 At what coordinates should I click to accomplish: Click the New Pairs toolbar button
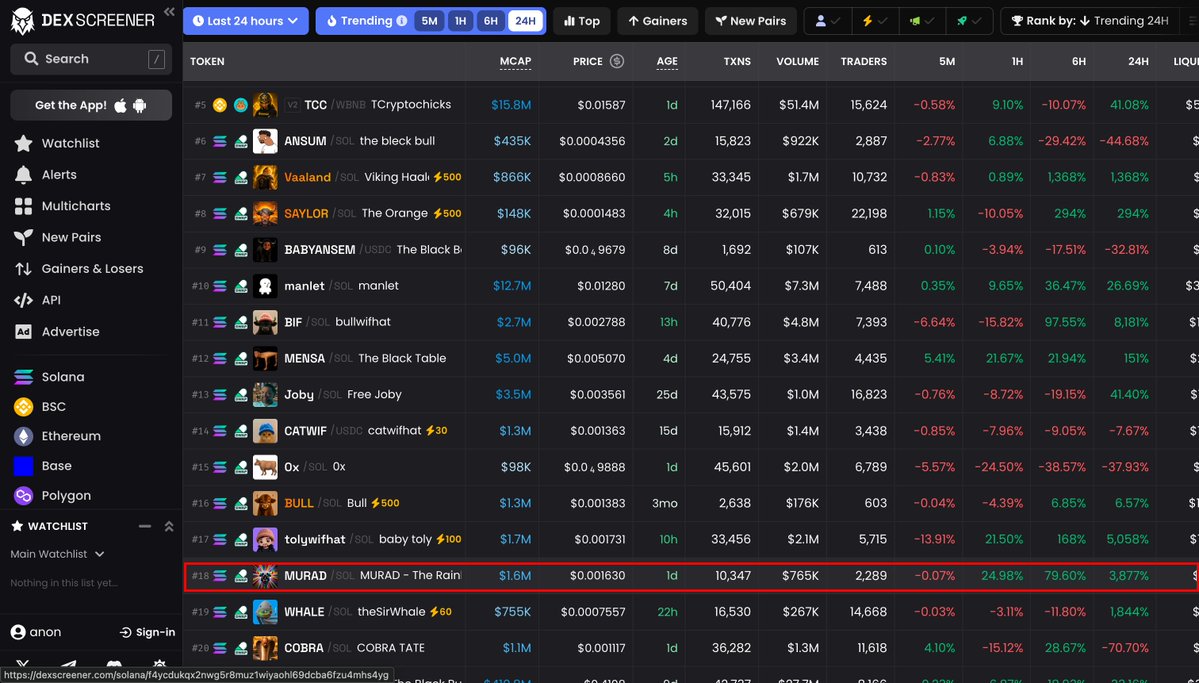point(751,21)
